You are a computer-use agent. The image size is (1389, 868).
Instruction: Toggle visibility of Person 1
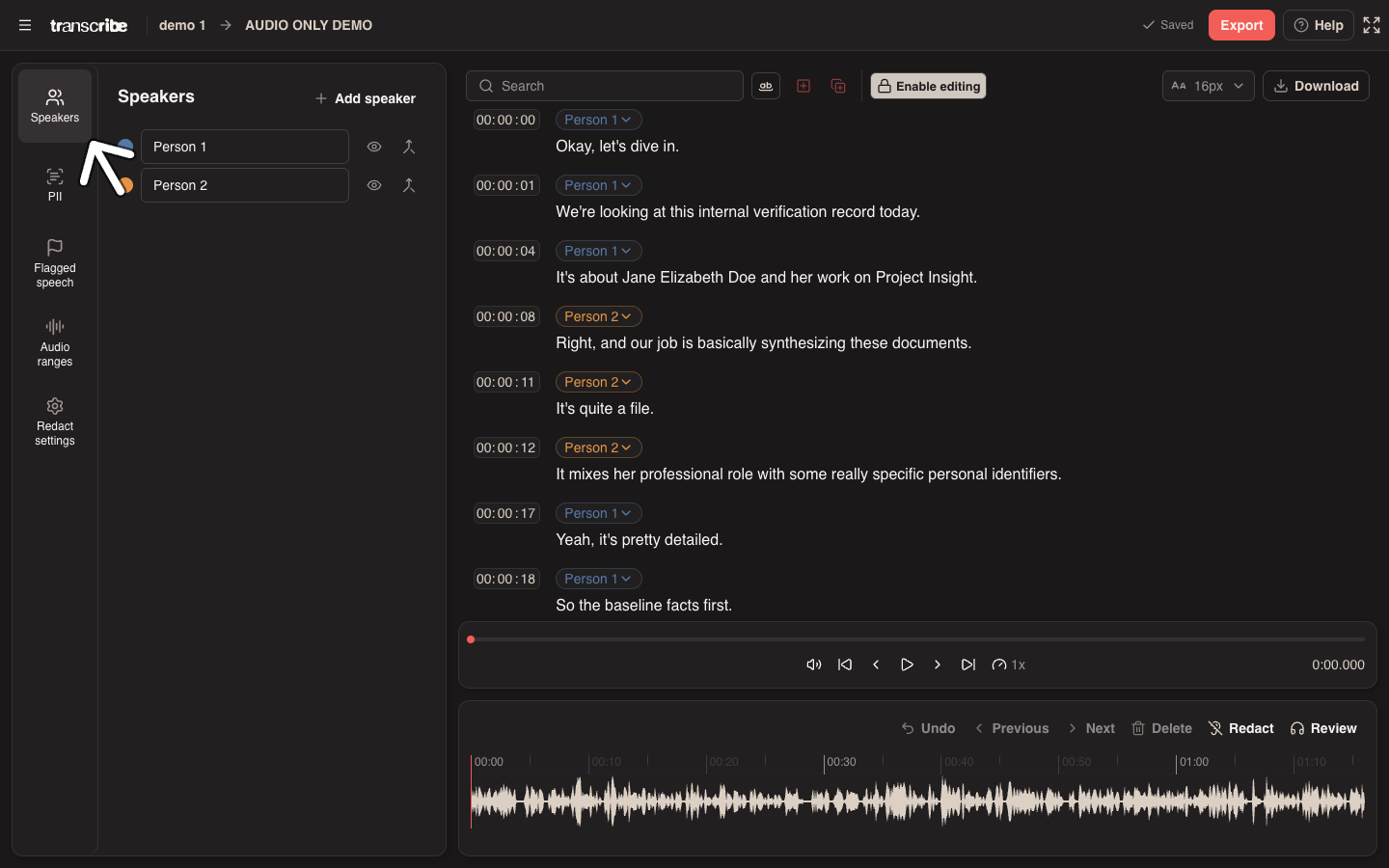(374, 147)
